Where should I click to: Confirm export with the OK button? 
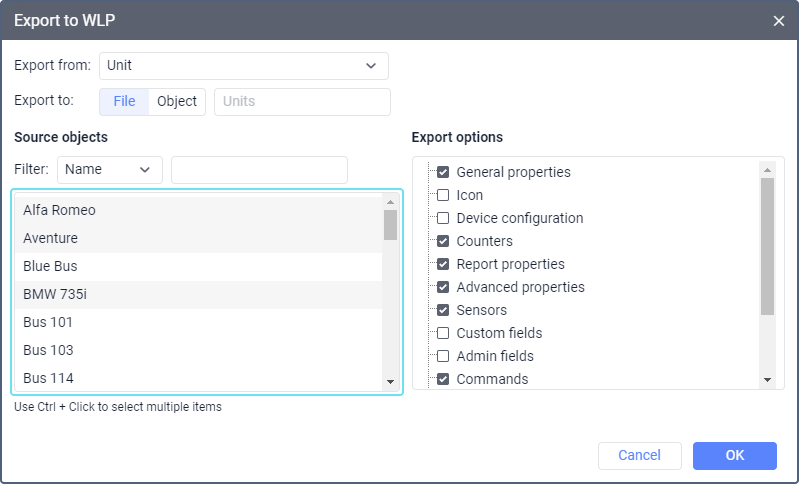pos(734,456)
